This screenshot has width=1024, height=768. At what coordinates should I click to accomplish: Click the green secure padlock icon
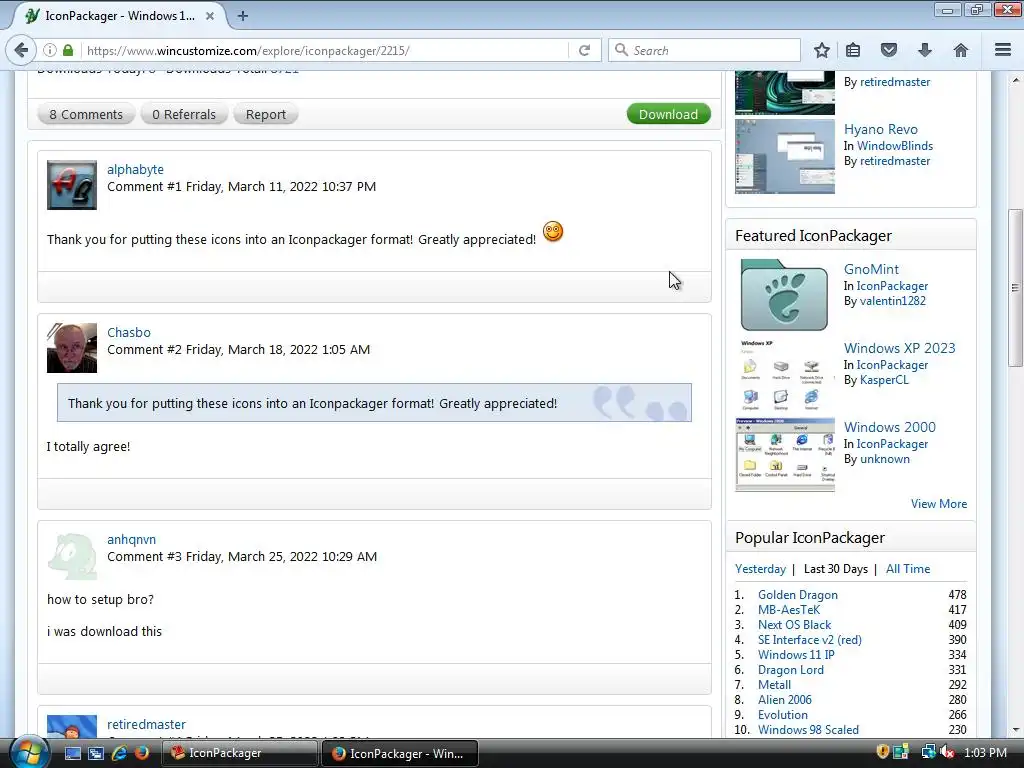68,50
